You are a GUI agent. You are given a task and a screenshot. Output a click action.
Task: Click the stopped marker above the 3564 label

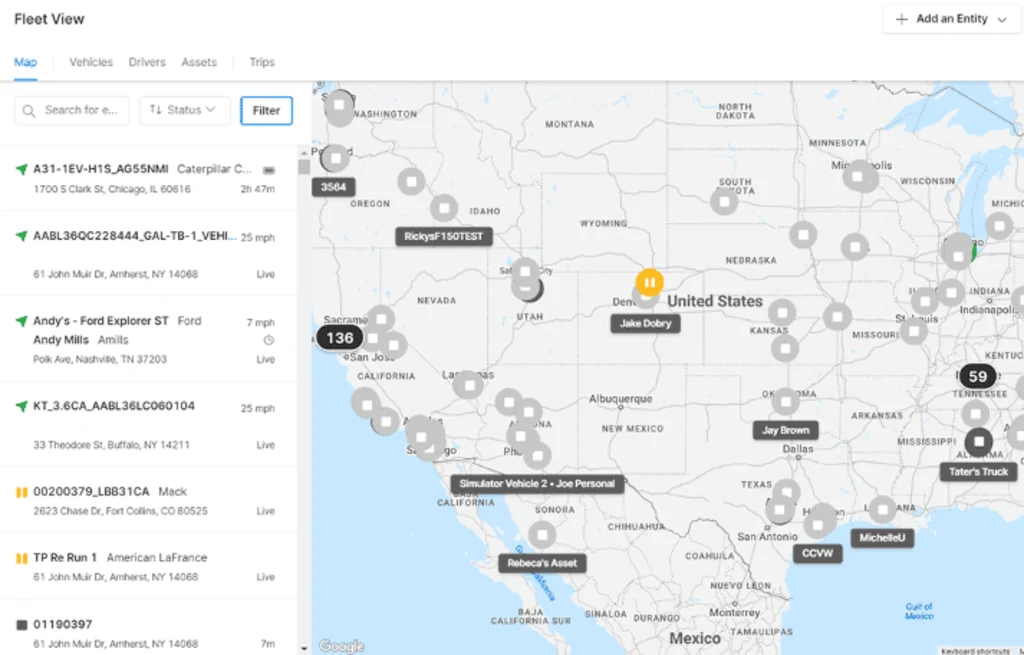pyautogui.click(x=335, y=158)
